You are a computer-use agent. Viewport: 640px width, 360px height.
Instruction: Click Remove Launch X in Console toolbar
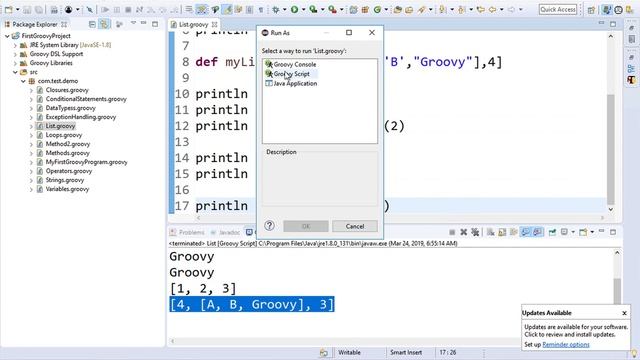(x=464, y=232)
